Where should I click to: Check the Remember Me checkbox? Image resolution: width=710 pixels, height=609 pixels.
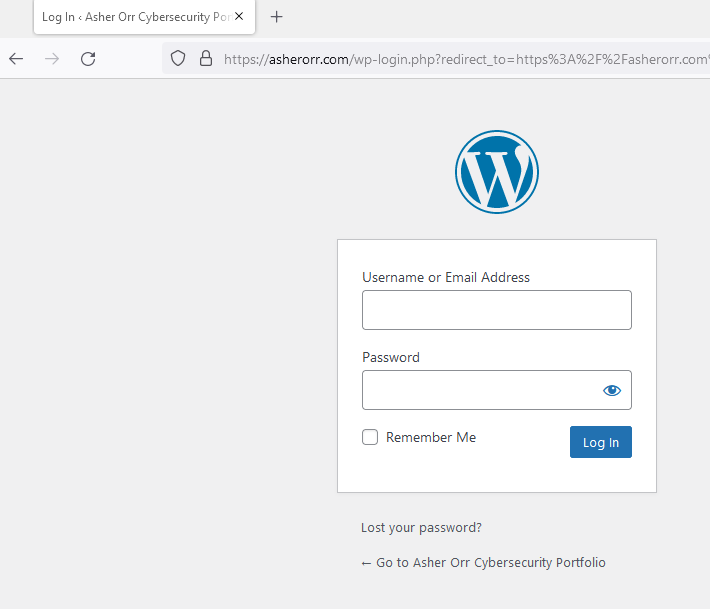point(370,437)
